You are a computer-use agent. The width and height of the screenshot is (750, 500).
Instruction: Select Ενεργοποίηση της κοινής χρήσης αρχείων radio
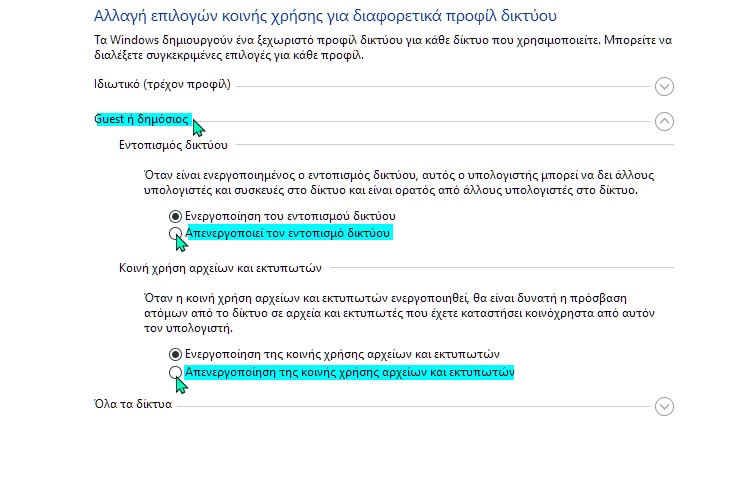click(175, 354)
